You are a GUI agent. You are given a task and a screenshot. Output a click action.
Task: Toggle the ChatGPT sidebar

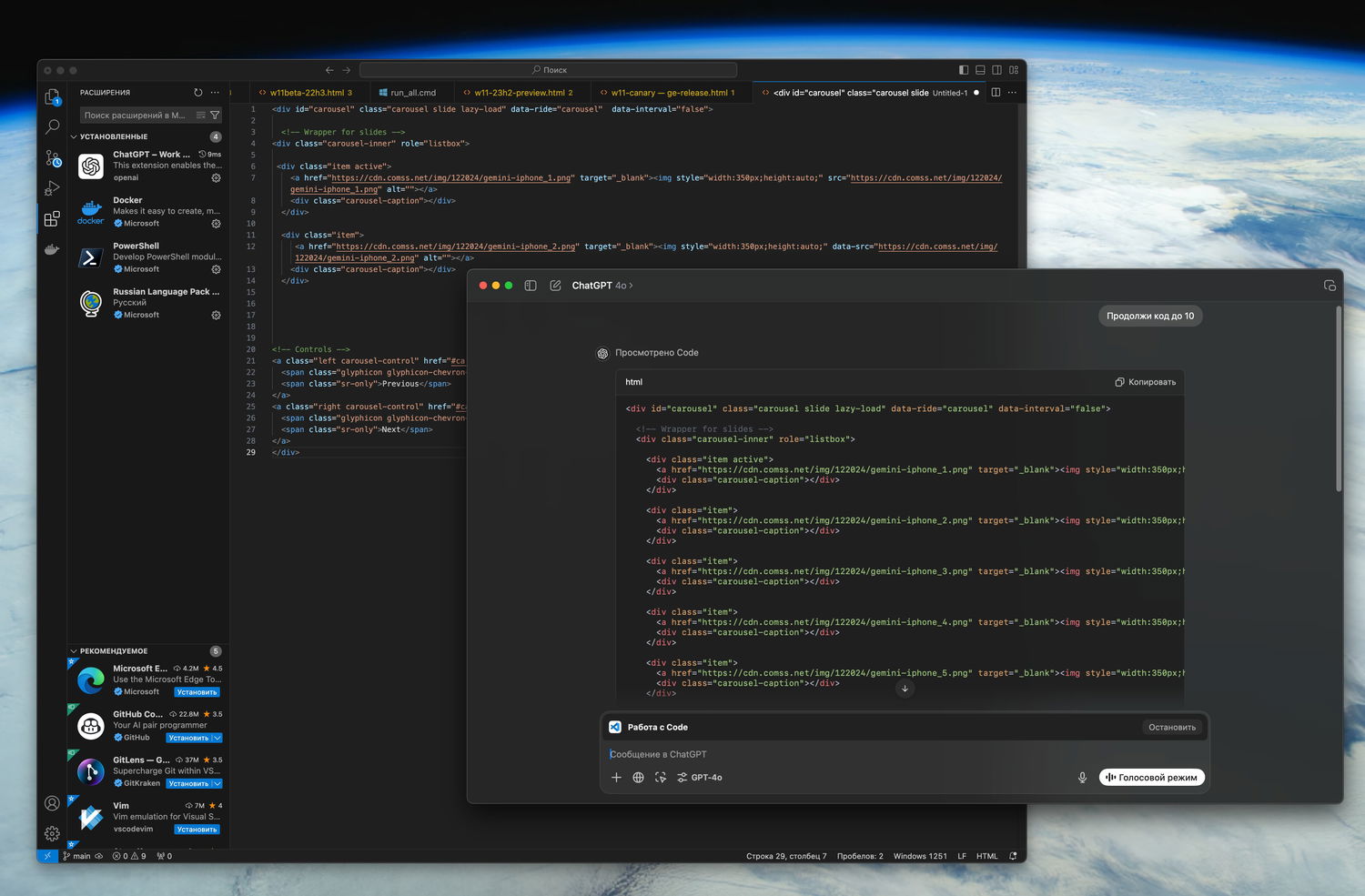point(531,286)
